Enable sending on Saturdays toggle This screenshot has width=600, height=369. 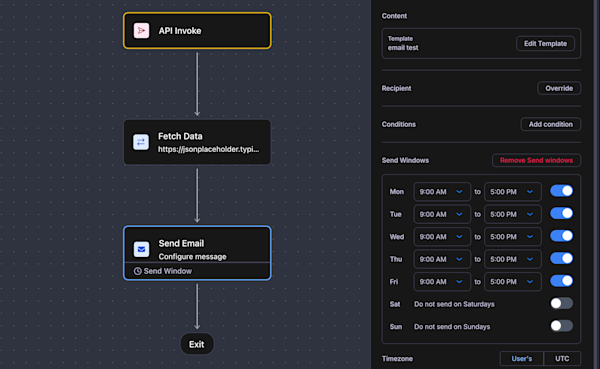point(561,304)
